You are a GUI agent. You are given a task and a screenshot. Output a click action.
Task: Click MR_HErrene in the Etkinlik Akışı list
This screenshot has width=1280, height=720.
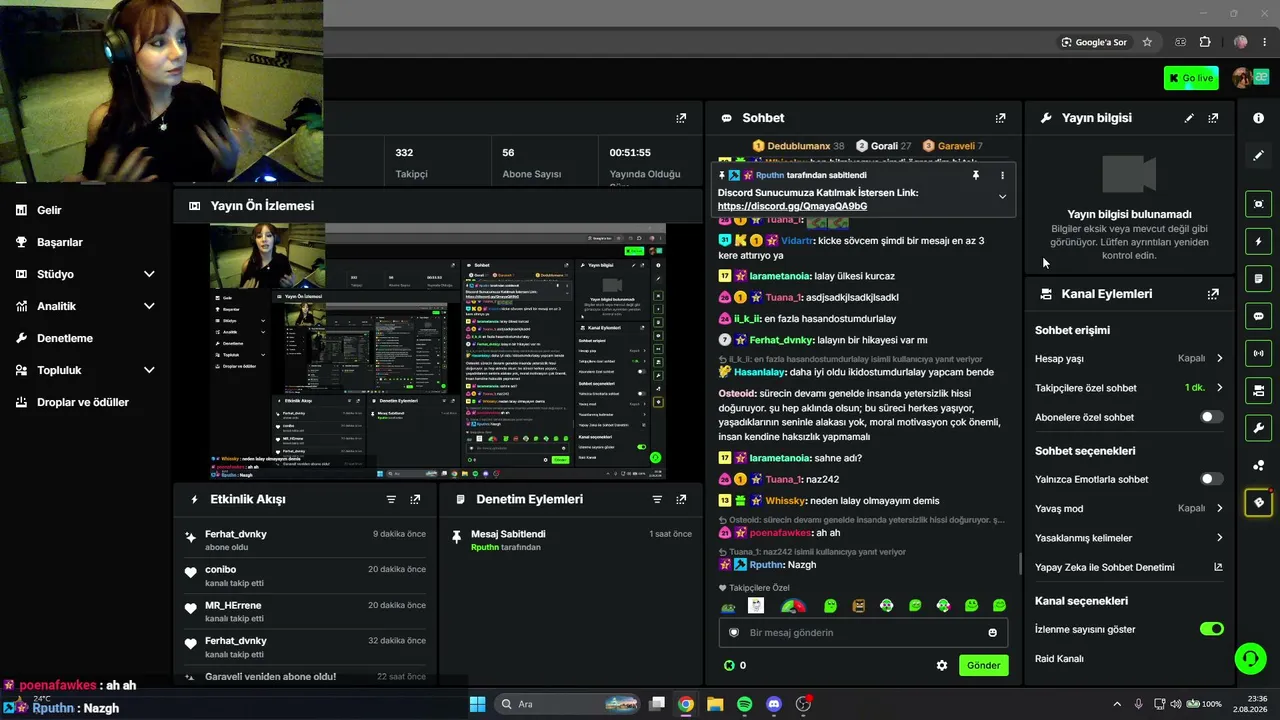[233, 605]
